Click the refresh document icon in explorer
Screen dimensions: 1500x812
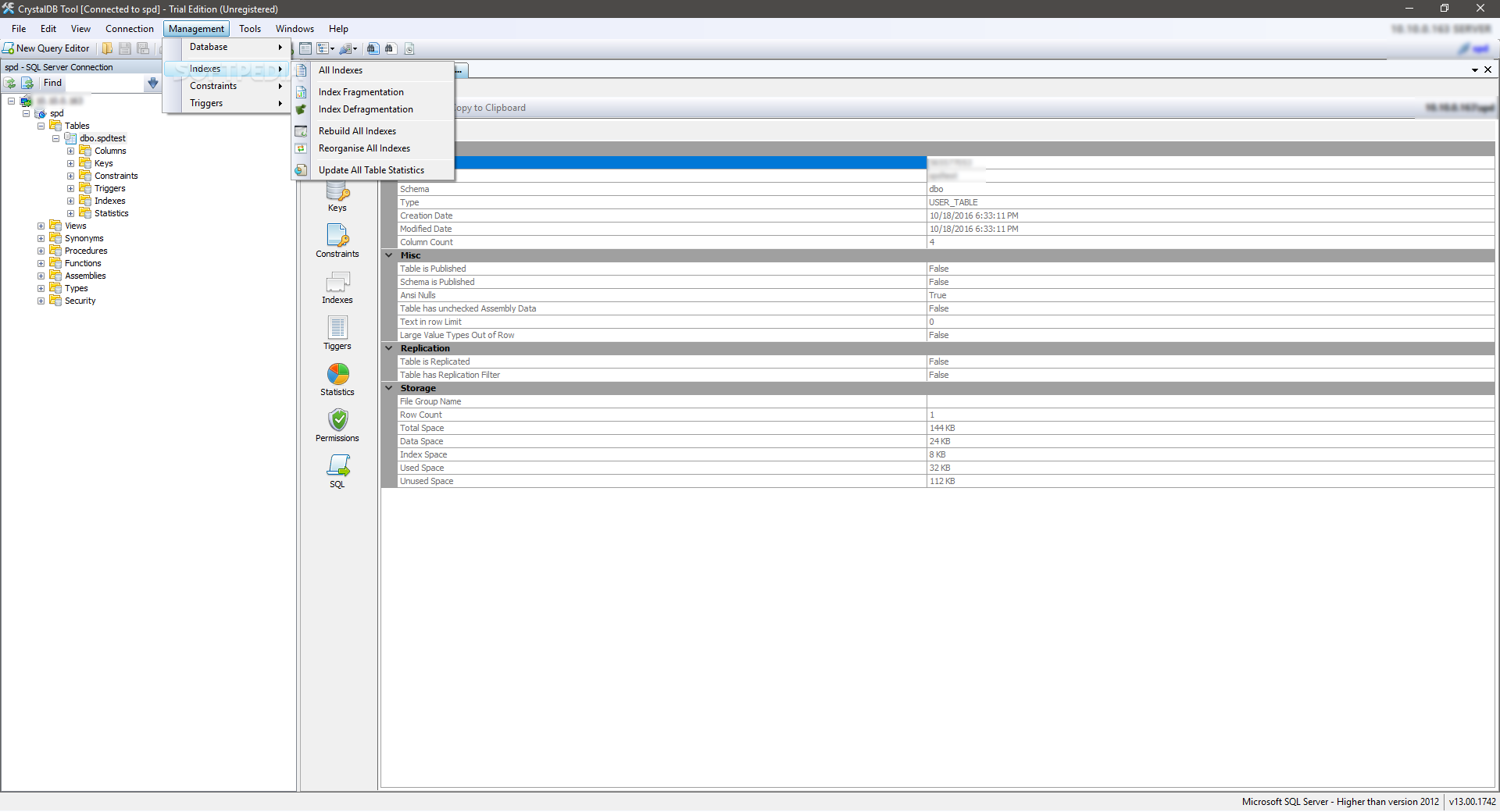click(x=27, y=83)
